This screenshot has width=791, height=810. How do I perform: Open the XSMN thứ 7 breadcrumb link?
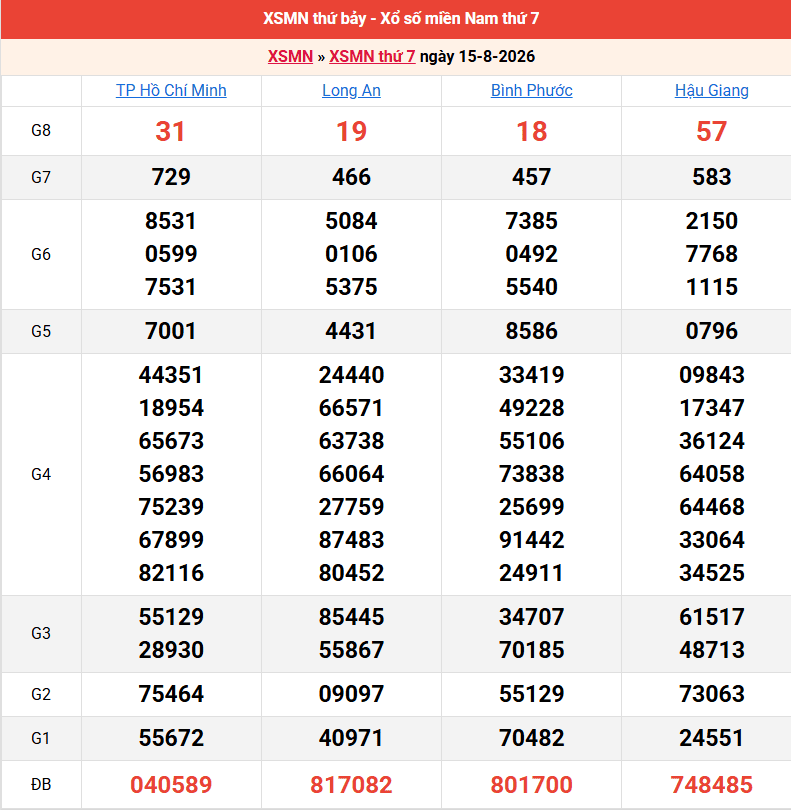(x=372, y=56)
